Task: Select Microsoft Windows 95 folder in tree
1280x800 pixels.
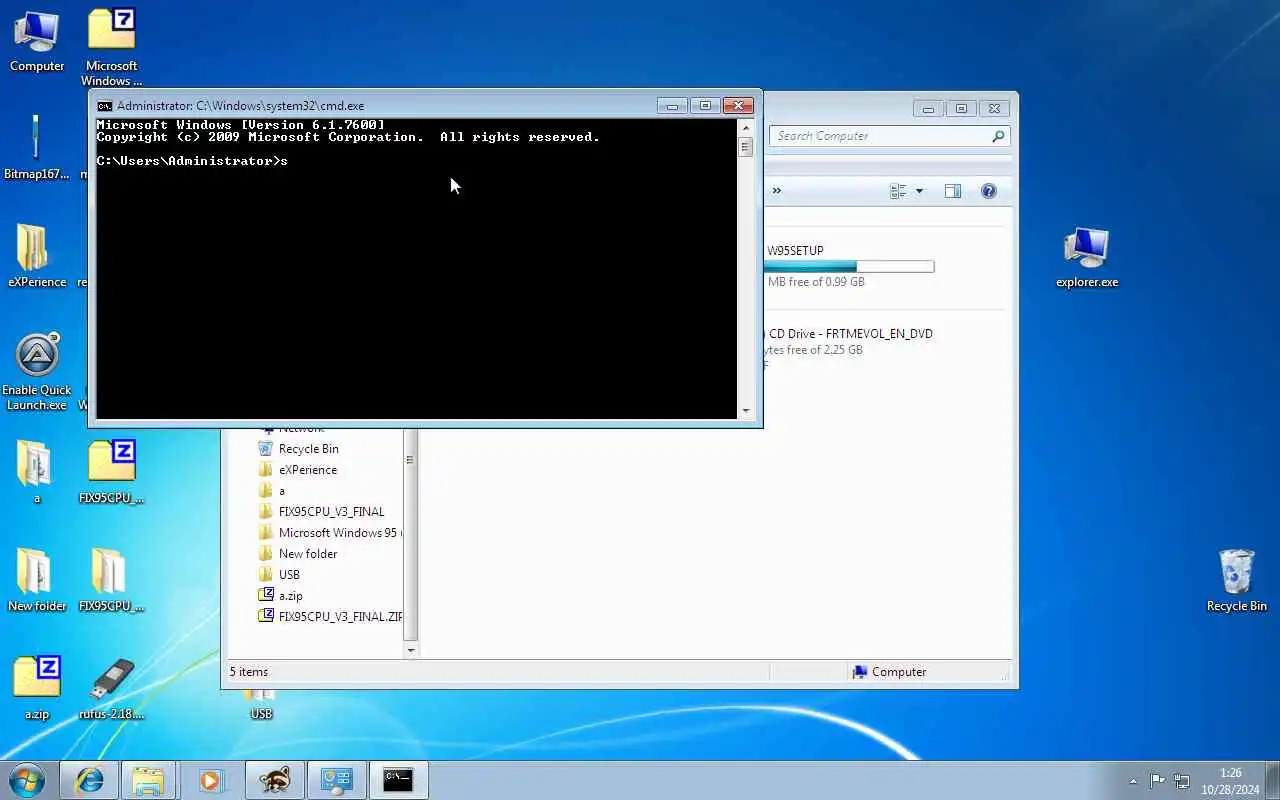Action: point(329,533)
